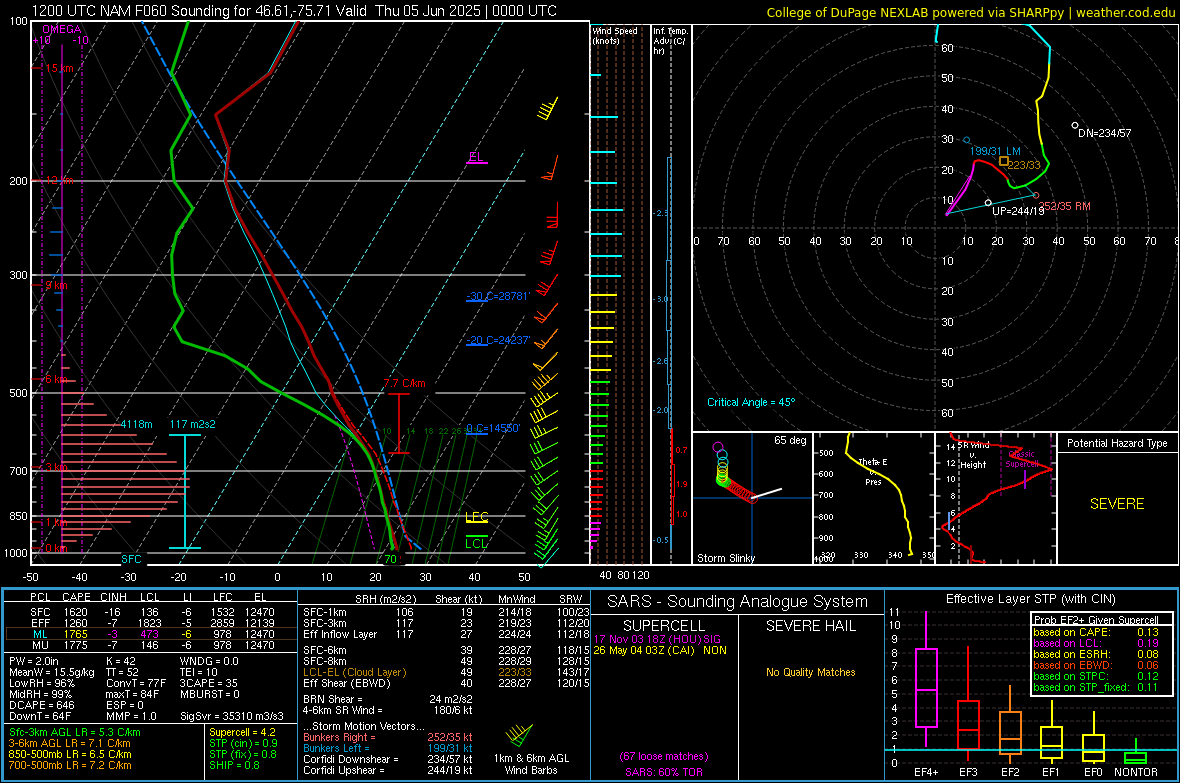
Task: Click the green LCL label
Action: (x=476, y=544)
